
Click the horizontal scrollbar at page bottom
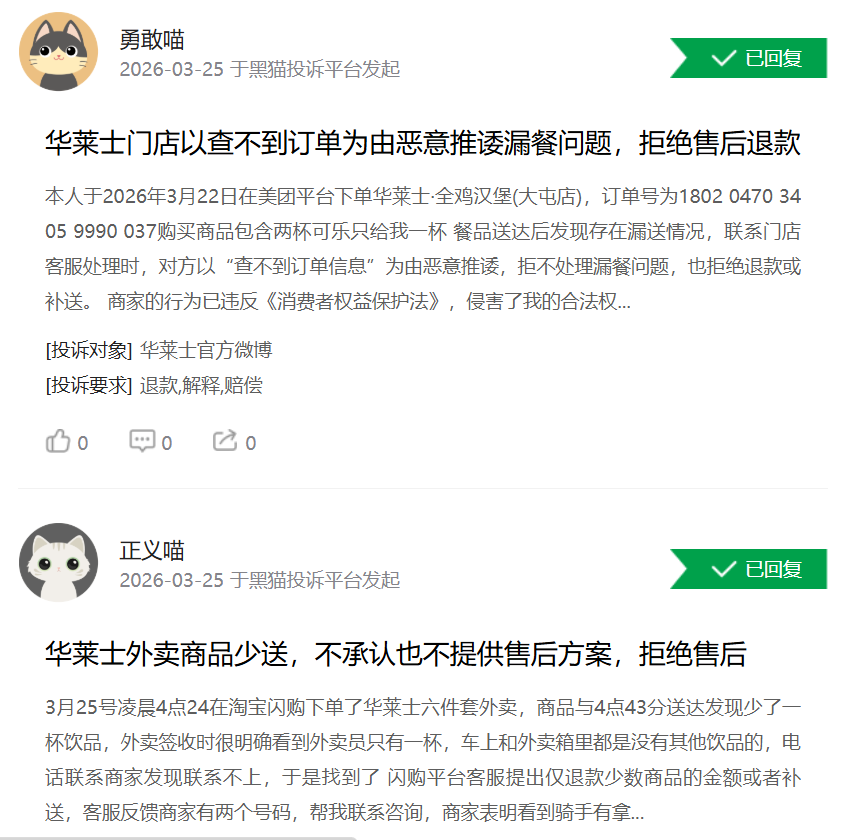click(x=178, y=838)
